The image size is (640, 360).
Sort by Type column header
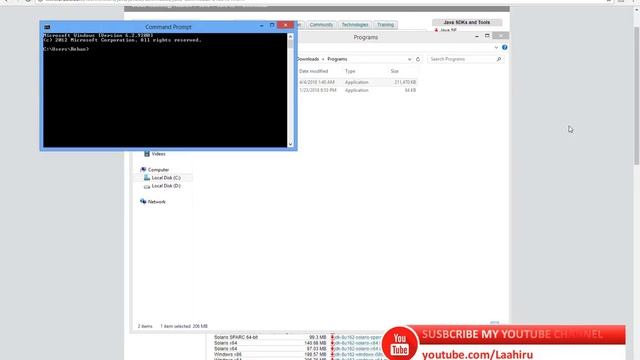(x=350, y=71)
